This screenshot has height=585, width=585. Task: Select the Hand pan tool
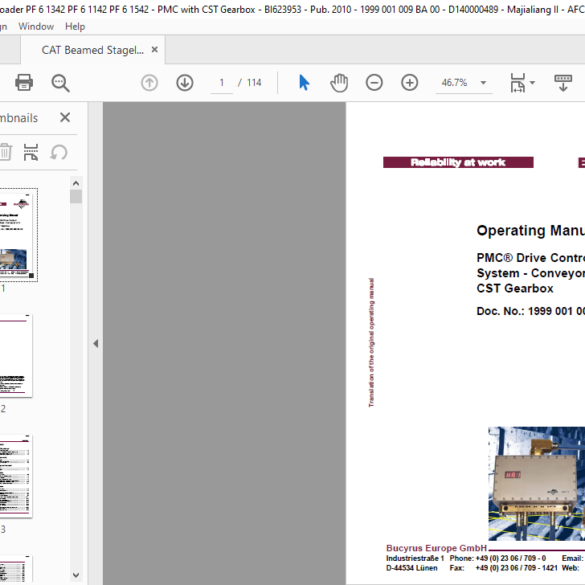(339, 82)
